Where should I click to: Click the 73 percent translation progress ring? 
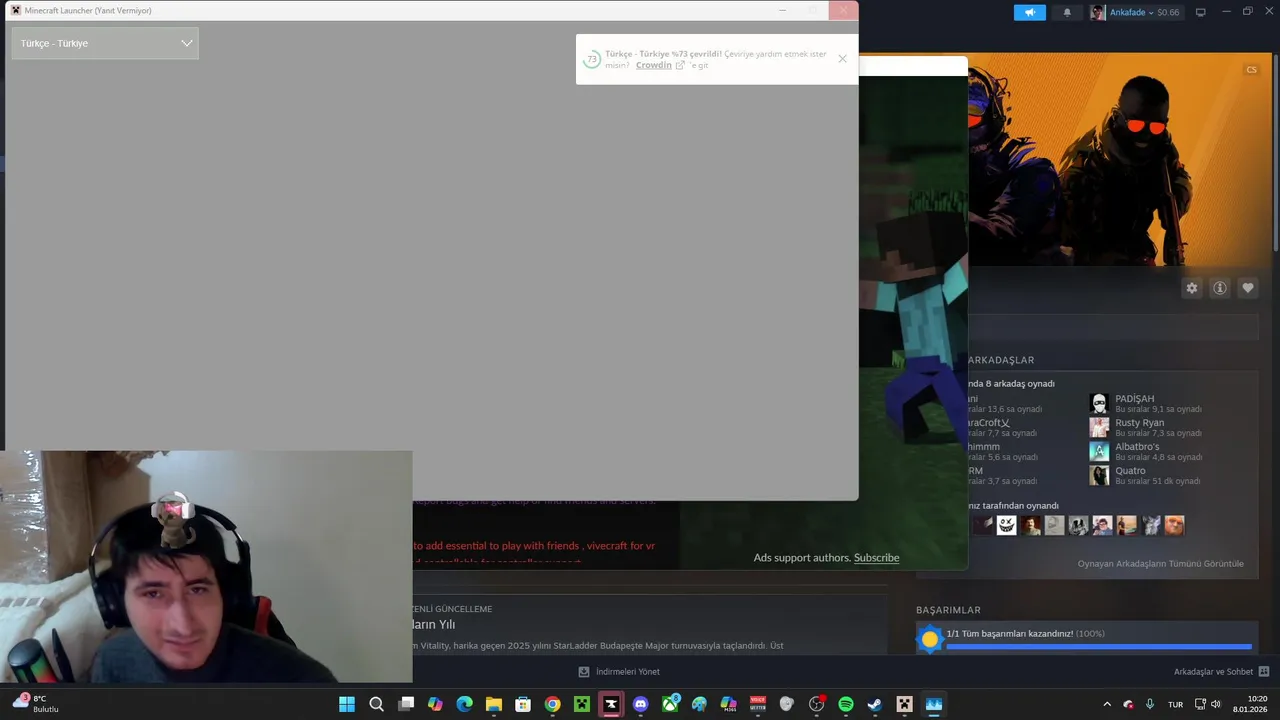[x=591, y=59]
